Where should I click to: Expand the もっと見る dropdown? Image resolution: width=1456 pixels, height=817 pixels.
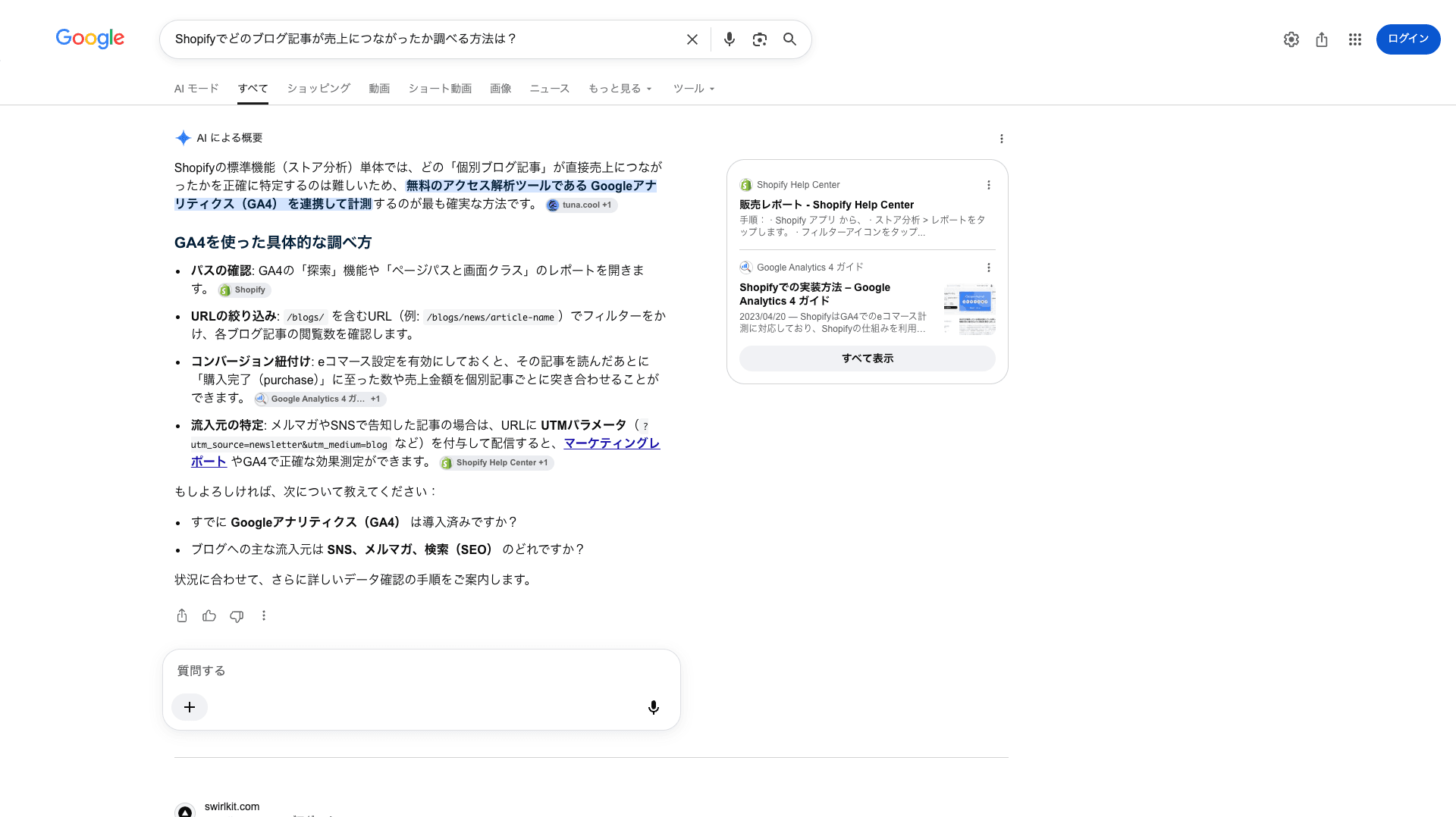click(x=620, y=89)
